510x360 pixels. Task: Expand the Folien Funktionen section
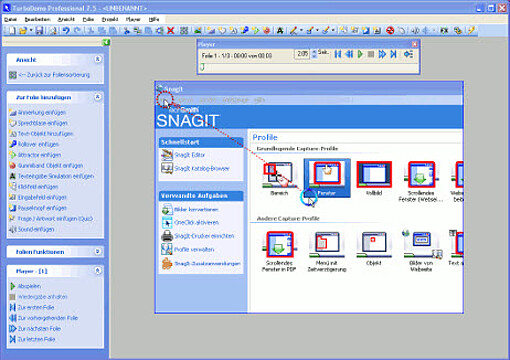(97, 251)
